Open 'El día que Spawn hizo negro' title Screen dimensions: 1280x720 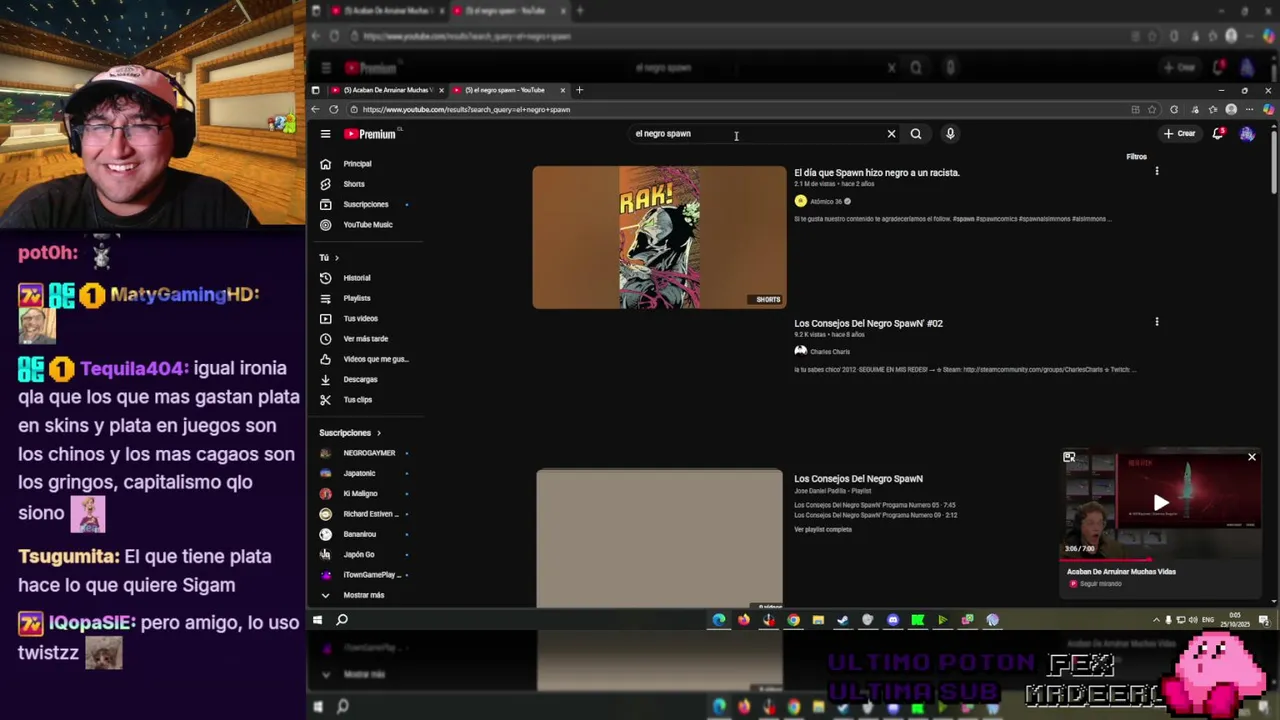877,173
